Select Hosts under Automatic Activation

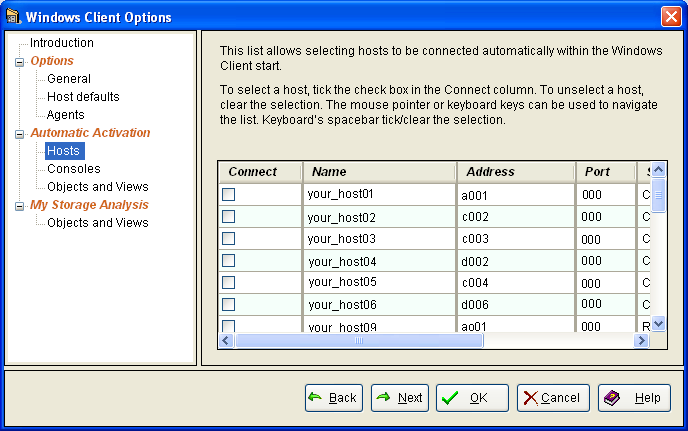click(64, 151)
